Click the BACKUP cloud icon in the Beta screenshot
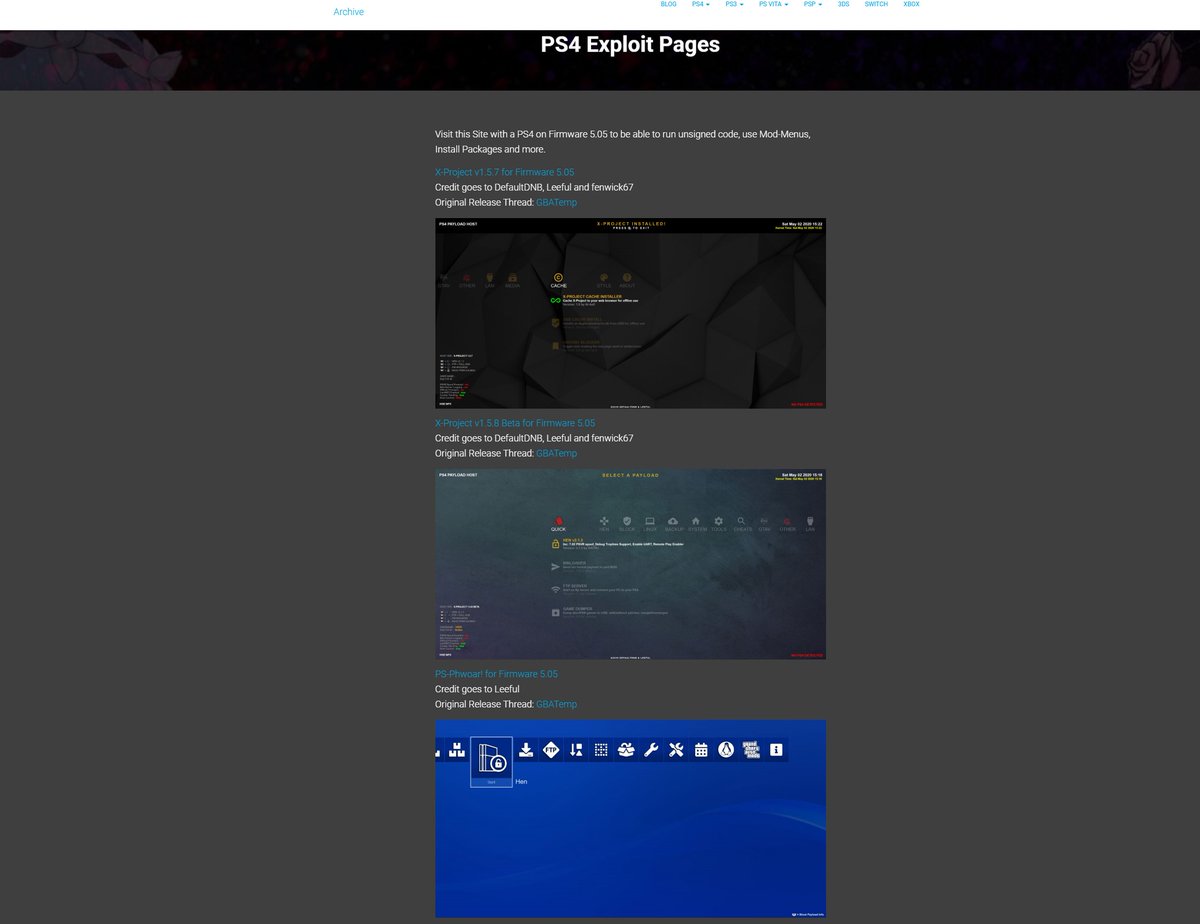This screenshot has width=1200, height=924. click(673, 521)
